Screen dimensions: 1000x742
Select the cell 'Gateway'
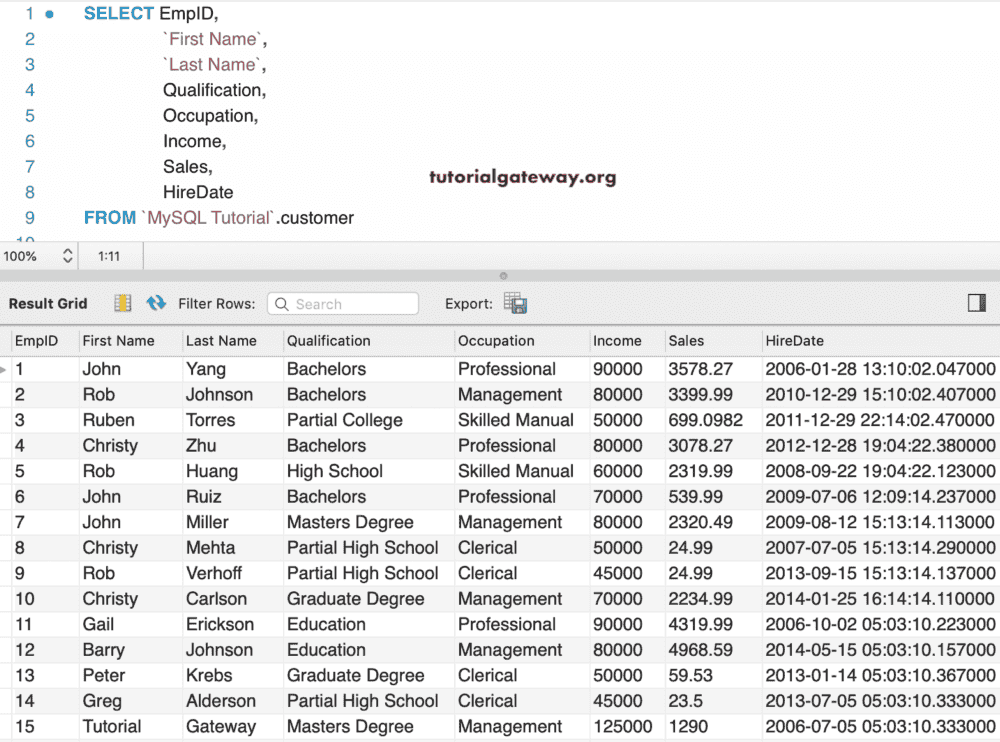(221, 726)
